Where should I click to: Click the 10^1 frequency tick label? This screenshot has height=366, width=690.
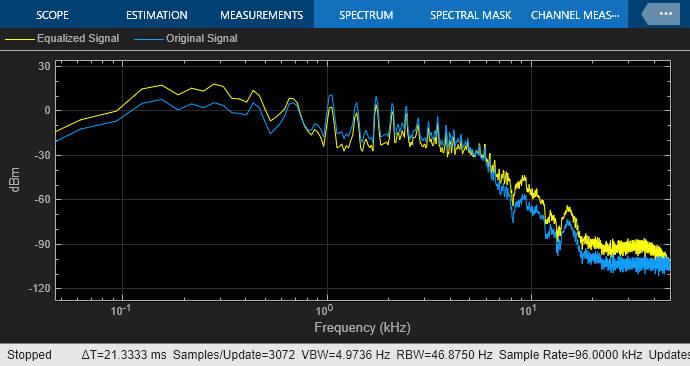(x=528, y=311)
